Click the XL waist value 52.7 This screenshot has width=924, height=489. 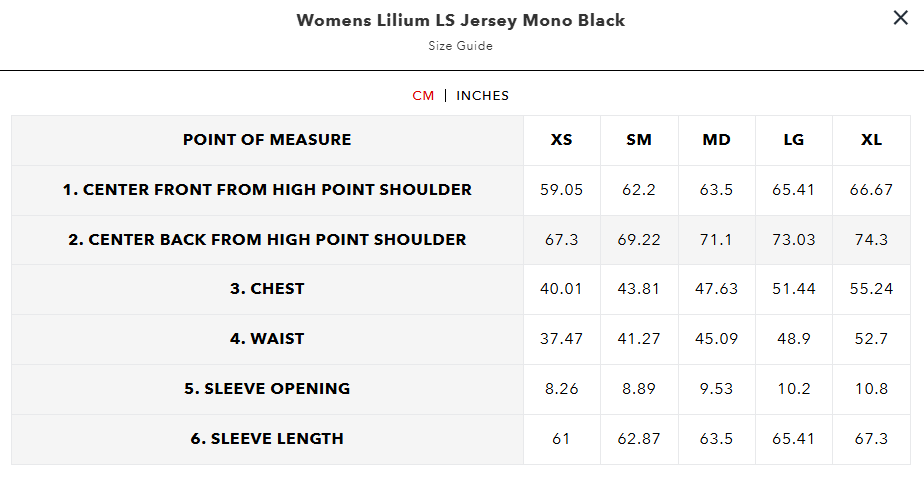tap(871, 339)
